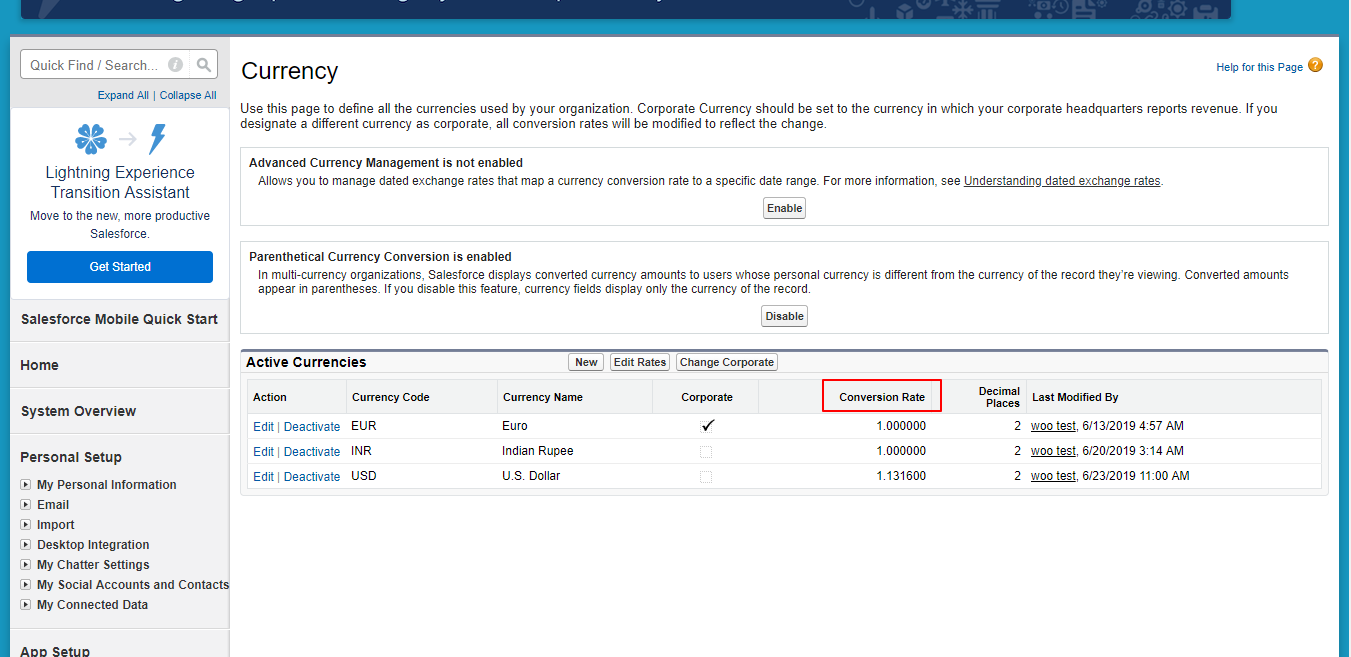1351x657 pixels.
Task: Expand the Email setup section
Action: pyautogui.click(x=26, y=505)
